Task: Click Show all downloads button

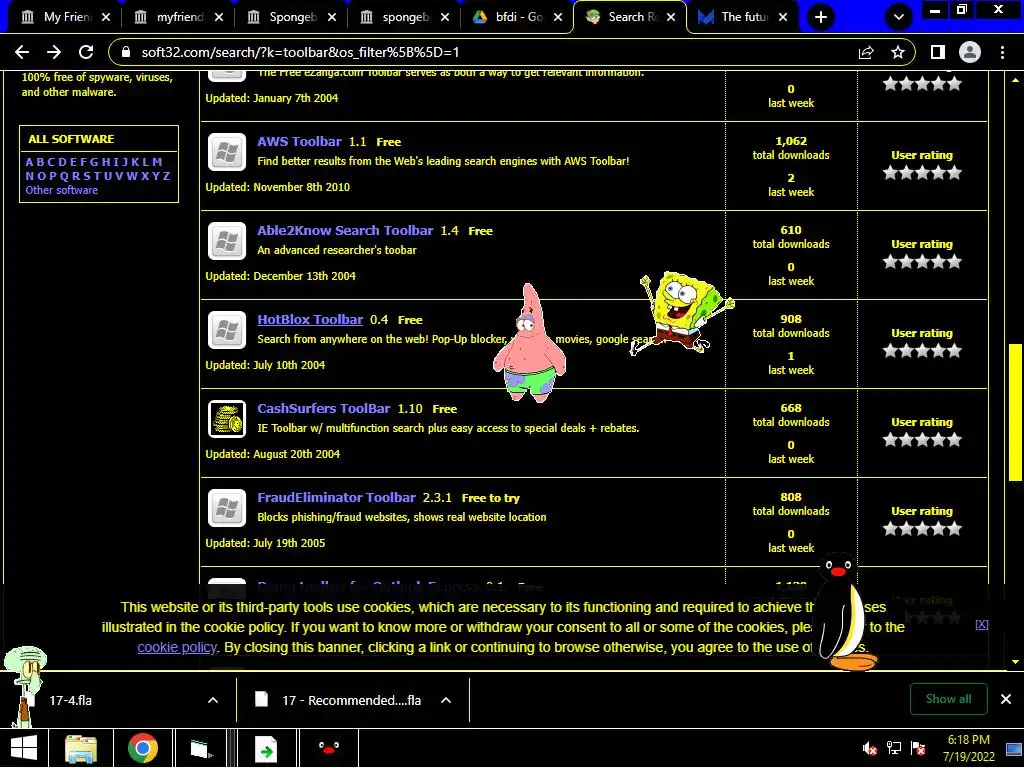Action: pos(948,699)
